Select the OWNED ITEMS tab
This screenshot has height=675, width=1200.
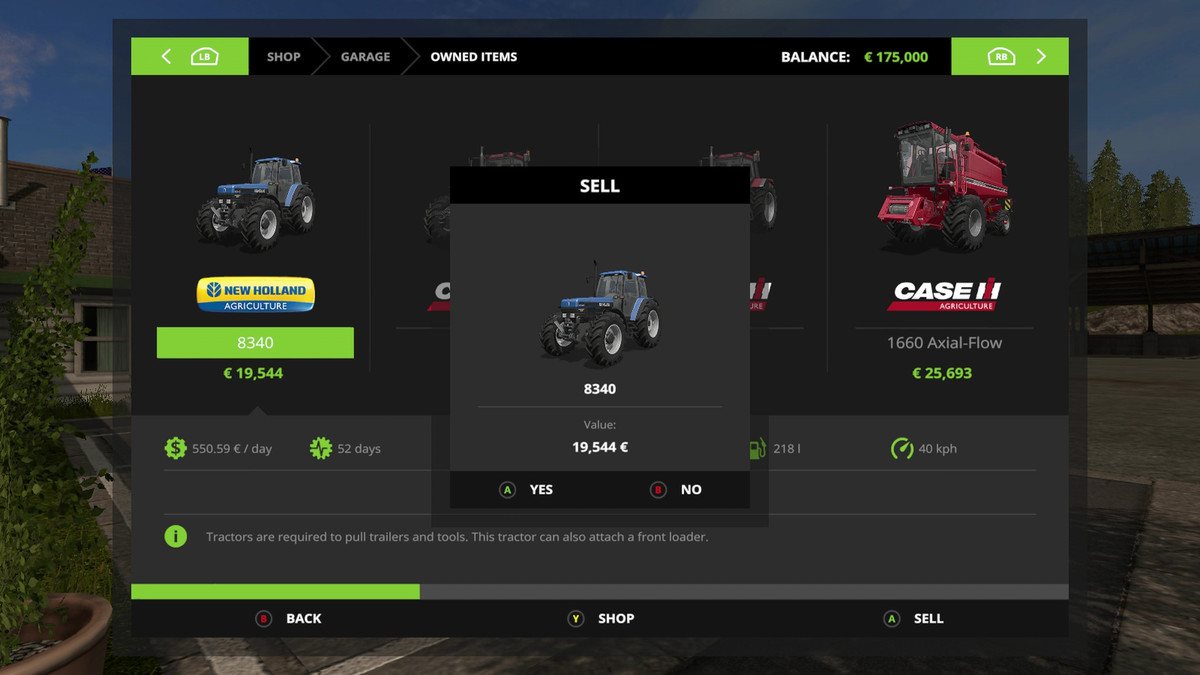tap(474, 57)
